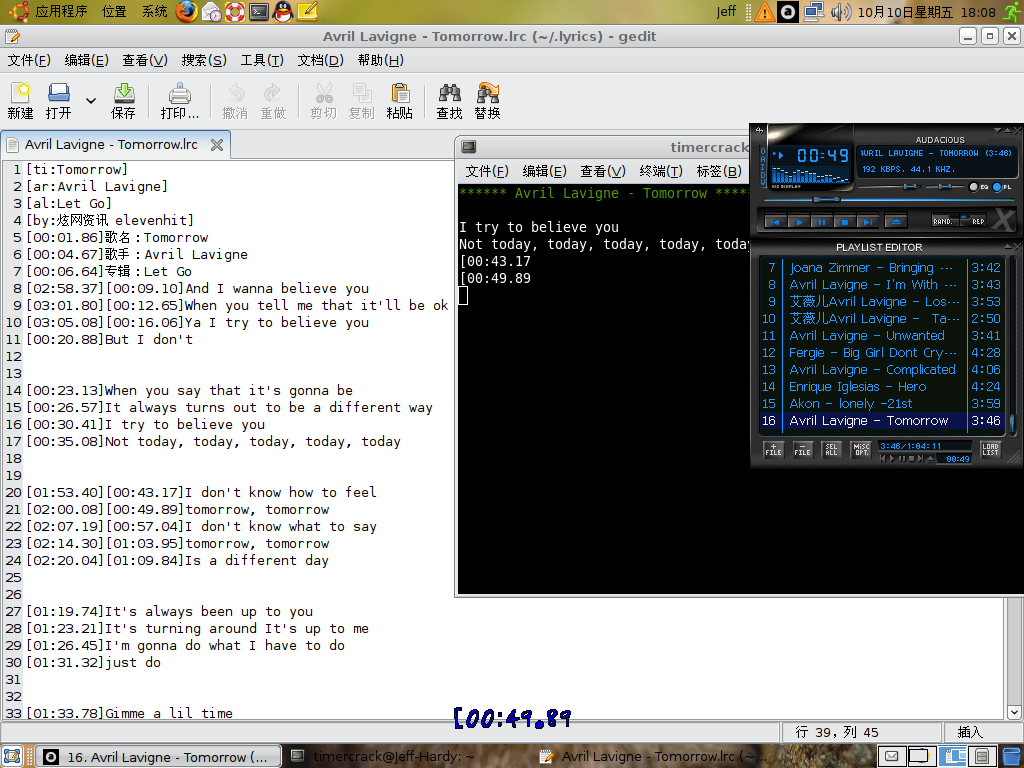Click Audacious Play button in main window

(x=799, y=222)
